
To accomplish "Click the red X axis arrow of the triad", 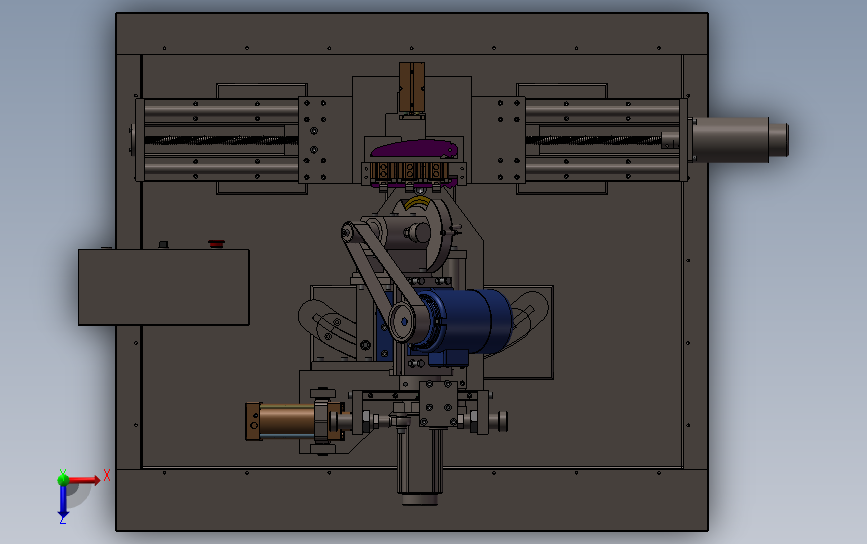I will tap(84, 480).
